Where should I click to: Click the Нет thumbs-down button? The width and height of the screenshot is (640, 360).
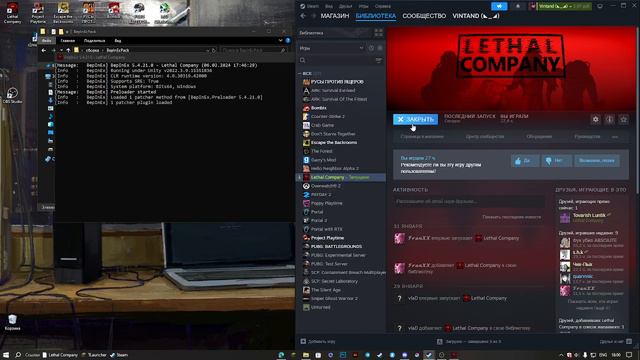tap(557, 161)
